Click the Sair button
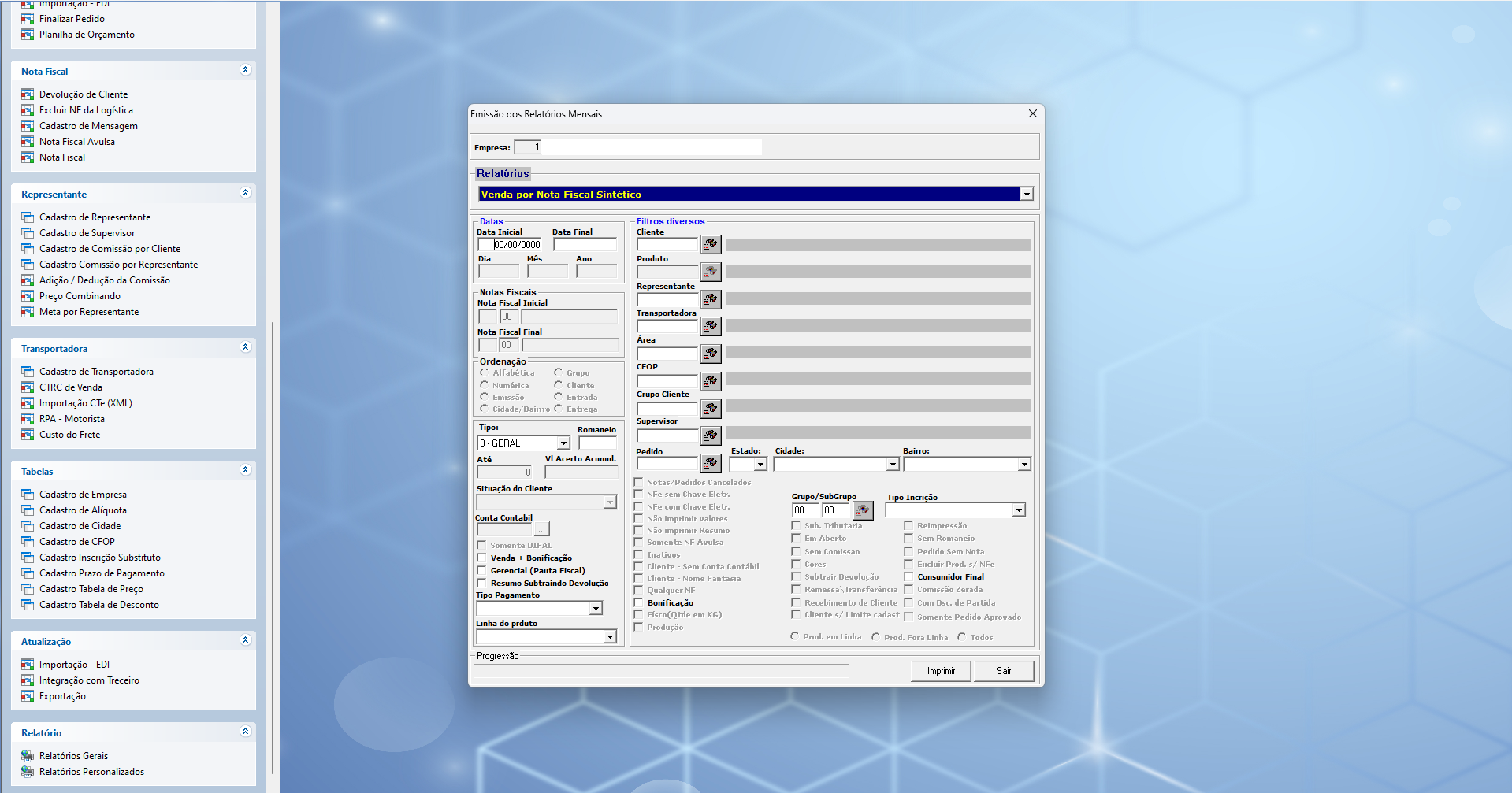 1004,671
